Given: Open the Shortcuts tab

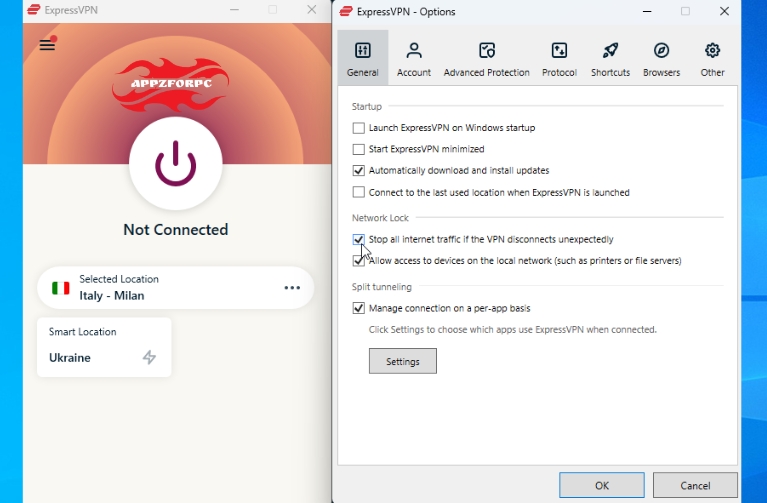Looking at the screenshot, I should pos(610,58).
